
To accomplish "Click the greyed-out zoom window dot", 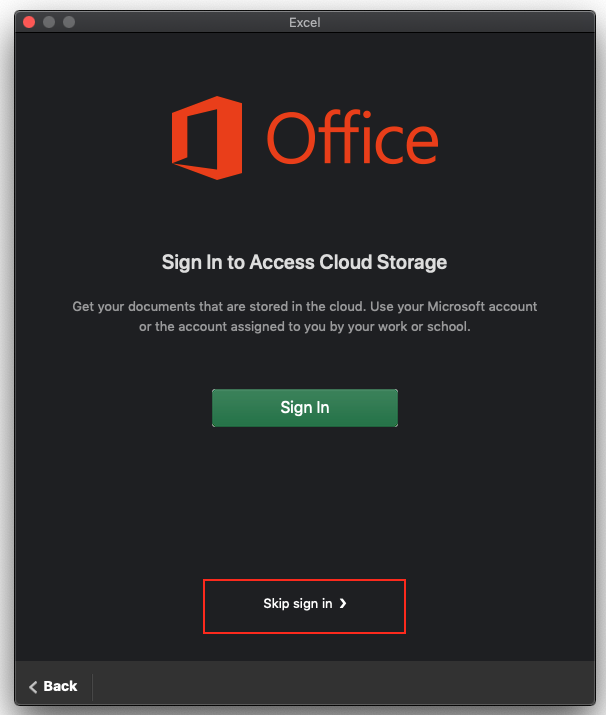I will [x=69, y=22].
